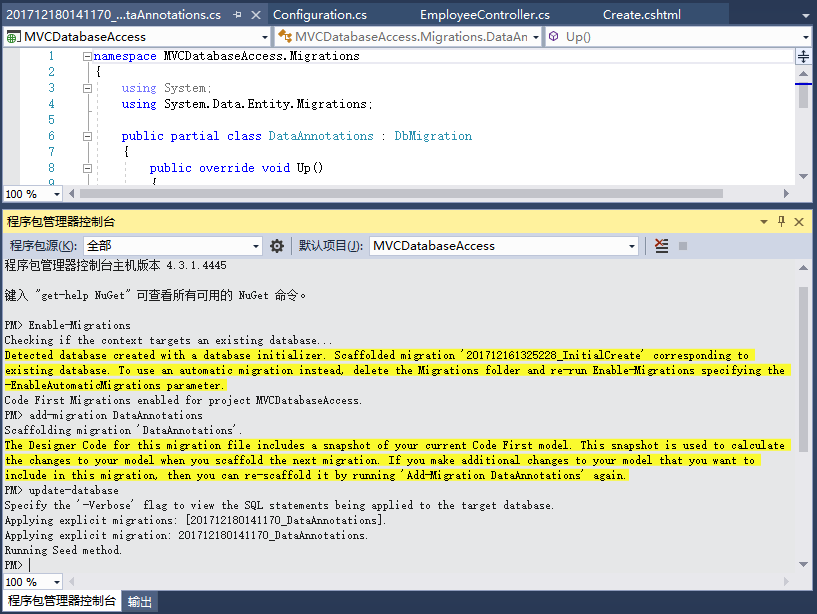The width and height of the screenshot is (817, 614).
Task: Switch to the EmployeeController.cs tab
Action: coord(485,15)
